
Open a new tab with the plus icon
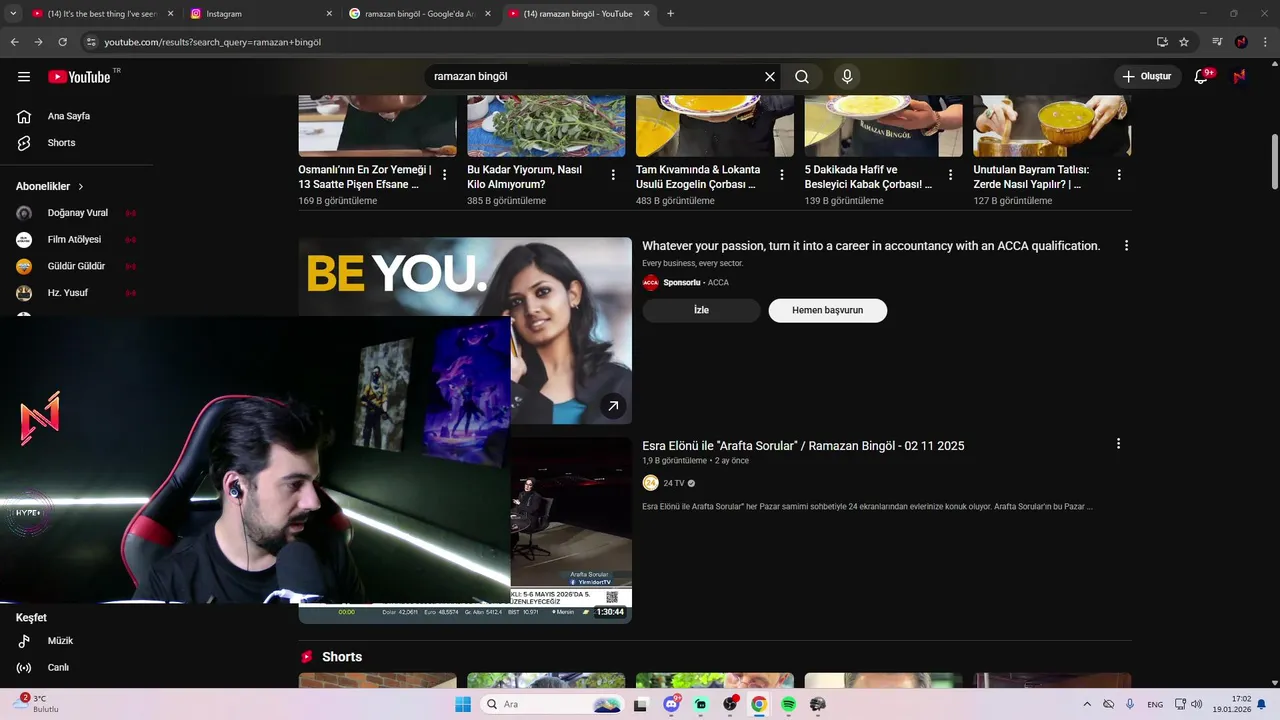click(670, 14)
